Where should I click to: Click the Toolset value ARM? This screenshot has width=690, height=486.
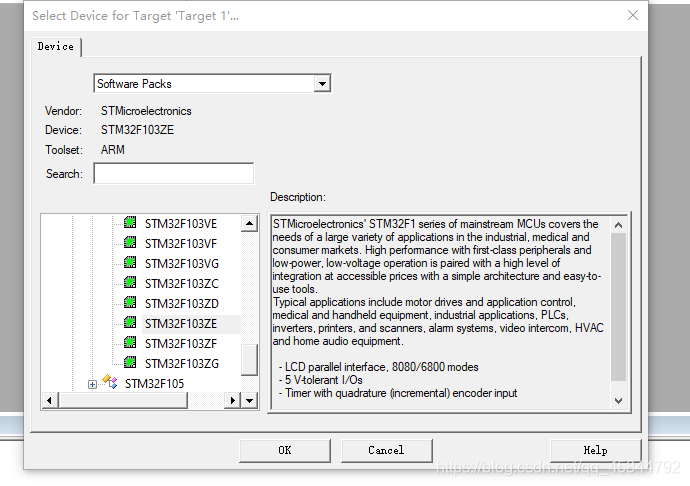click(113, 150)
